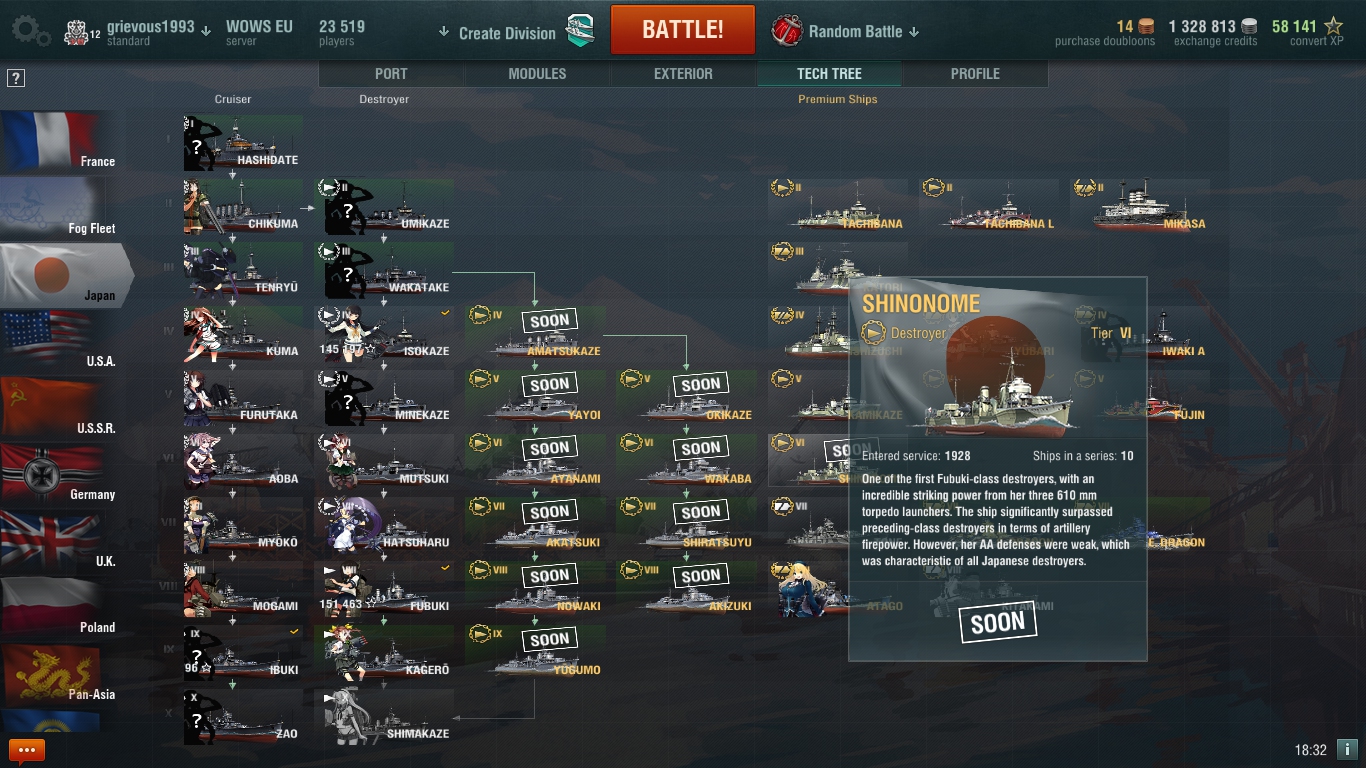Expand the grievous1993 account dropdown
Screen dimensions: 1366x768
click(x=205, y=30)
